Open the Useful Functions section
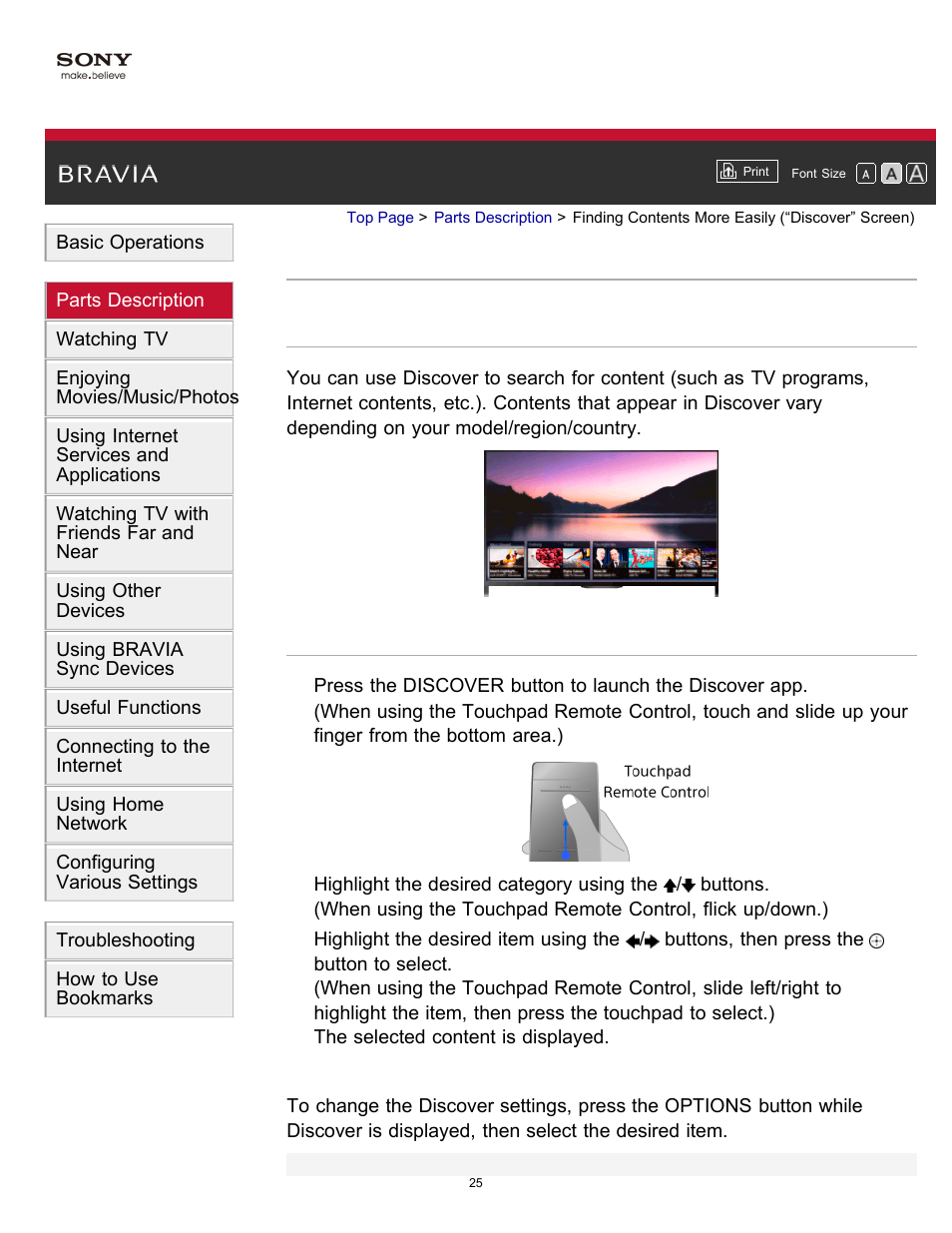952x1233 pixels. [140, 708]
